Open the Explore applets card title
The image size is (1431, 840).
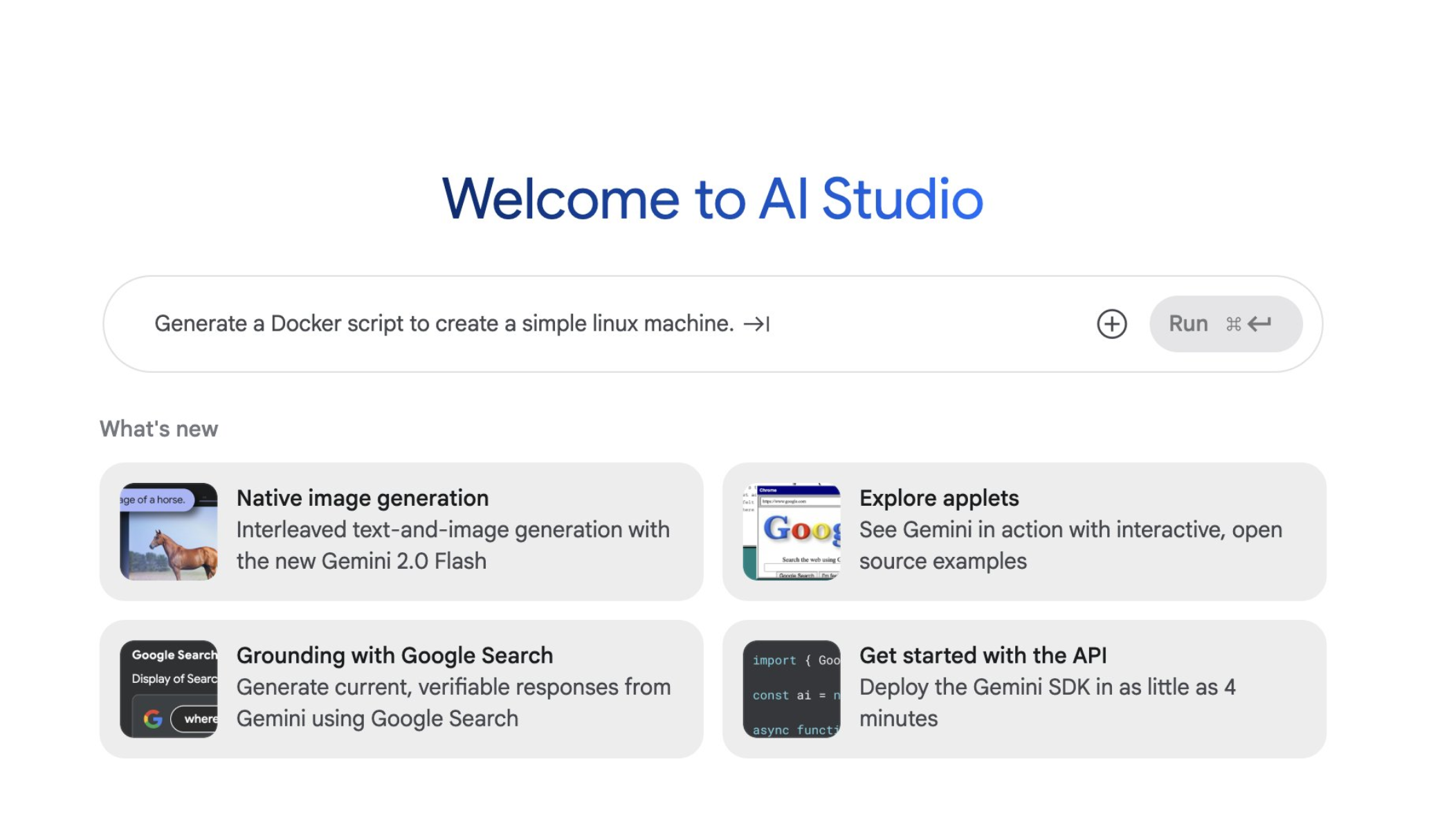[x=939, y=498]
